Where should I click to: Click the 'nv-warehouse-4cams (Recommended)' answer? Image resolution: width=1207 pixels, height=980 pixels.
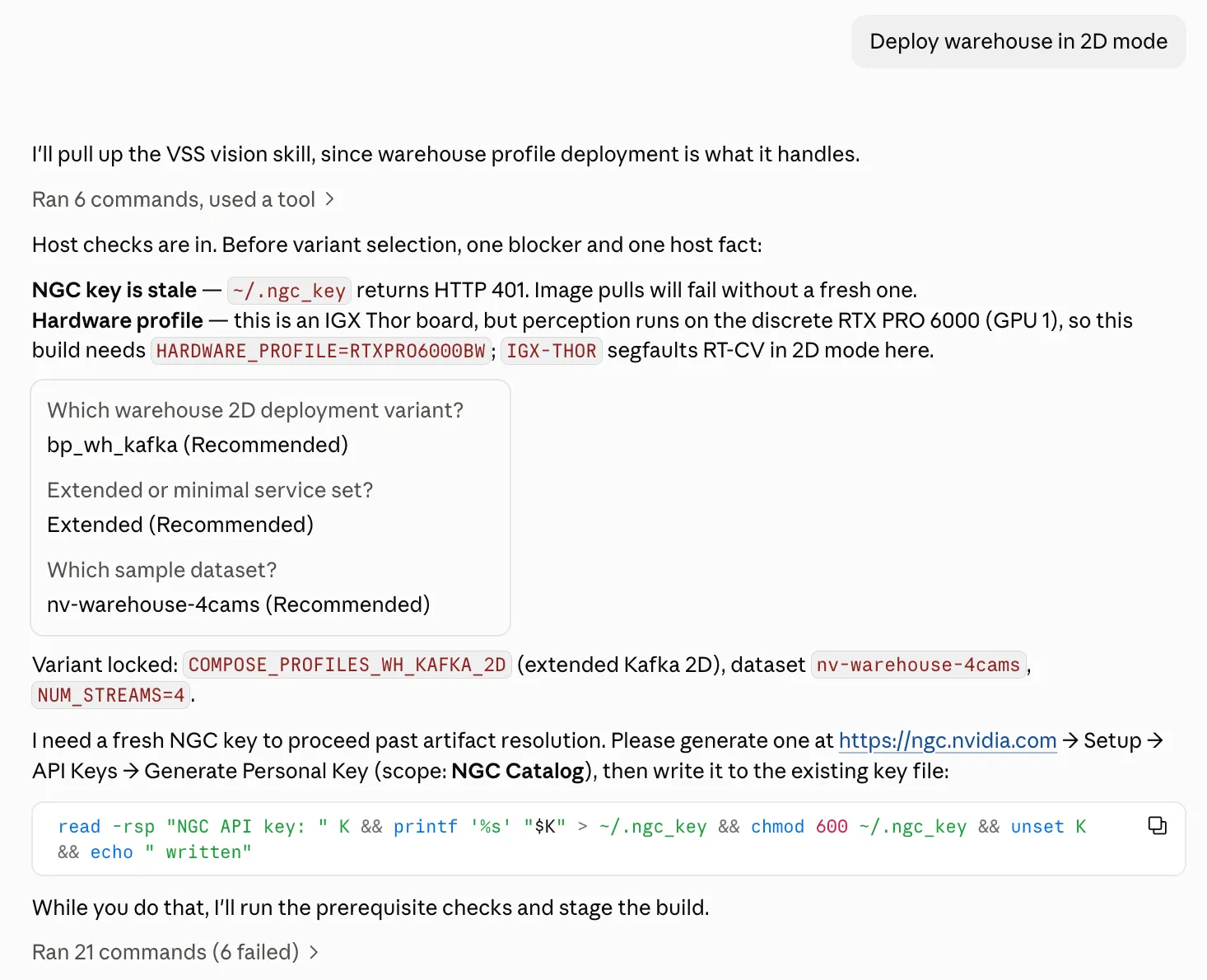point(239,604)
